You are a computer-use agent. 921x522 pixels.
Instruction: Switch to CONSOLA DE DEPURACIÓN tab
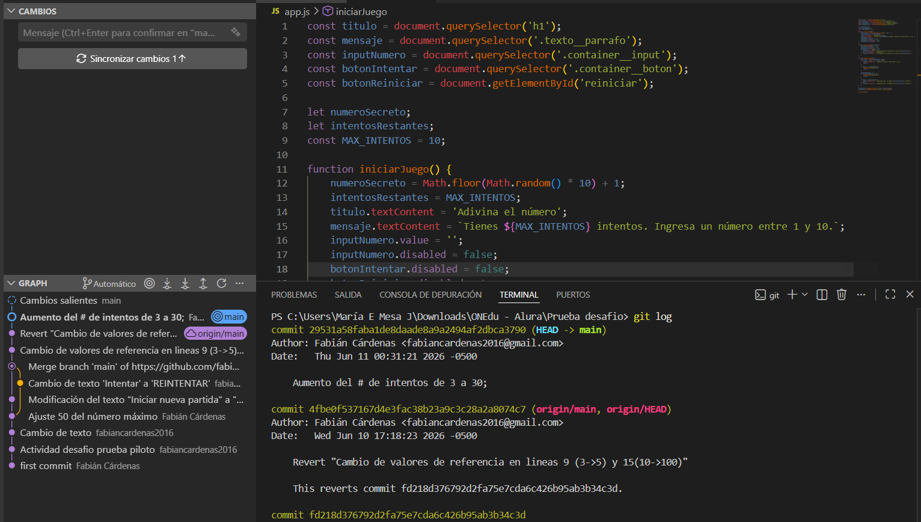[x=430, y=295]
